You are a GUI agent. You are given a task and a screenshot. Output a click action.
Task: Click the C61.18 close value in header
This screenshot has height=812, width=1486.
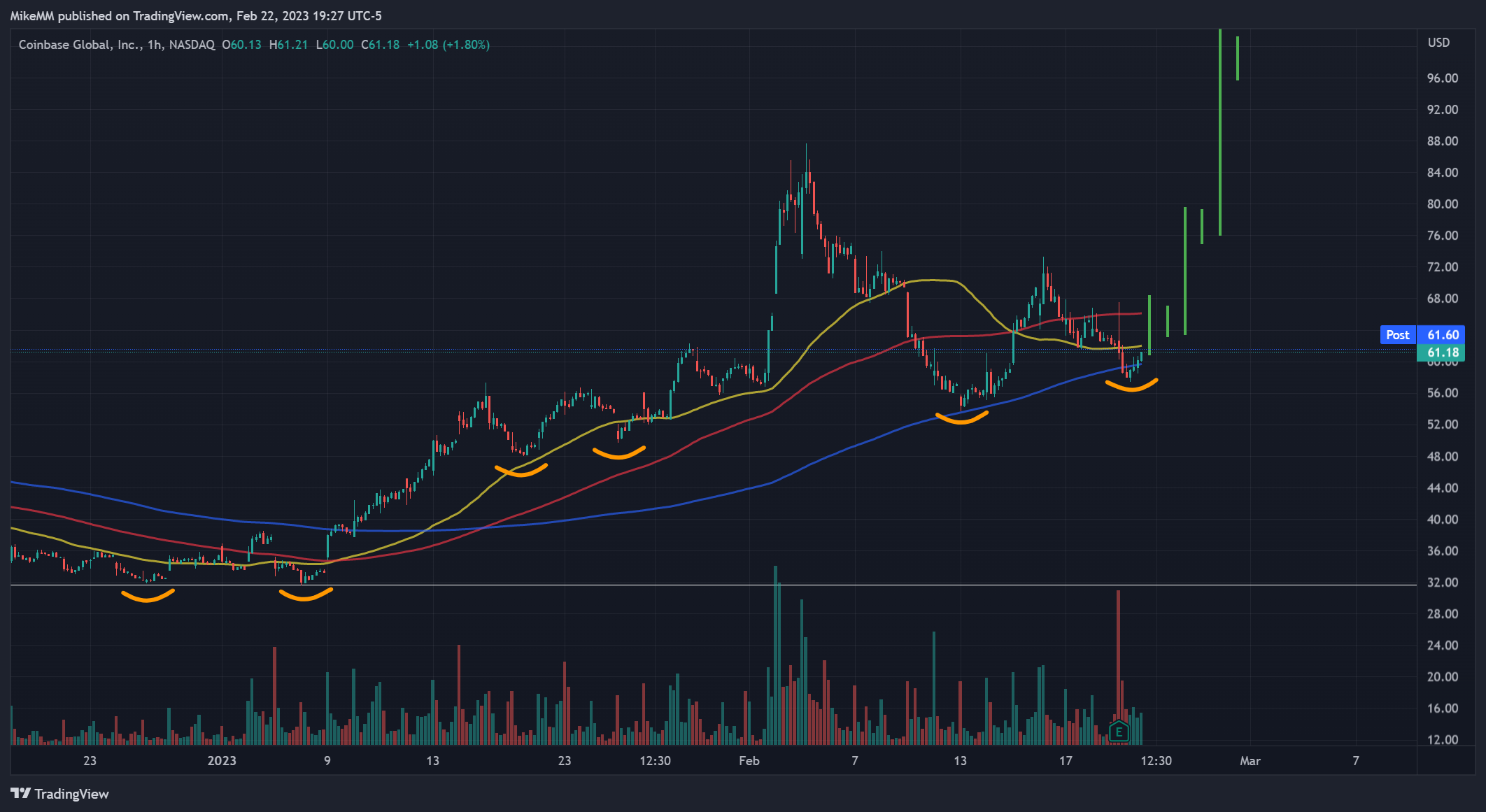(381, 45)
